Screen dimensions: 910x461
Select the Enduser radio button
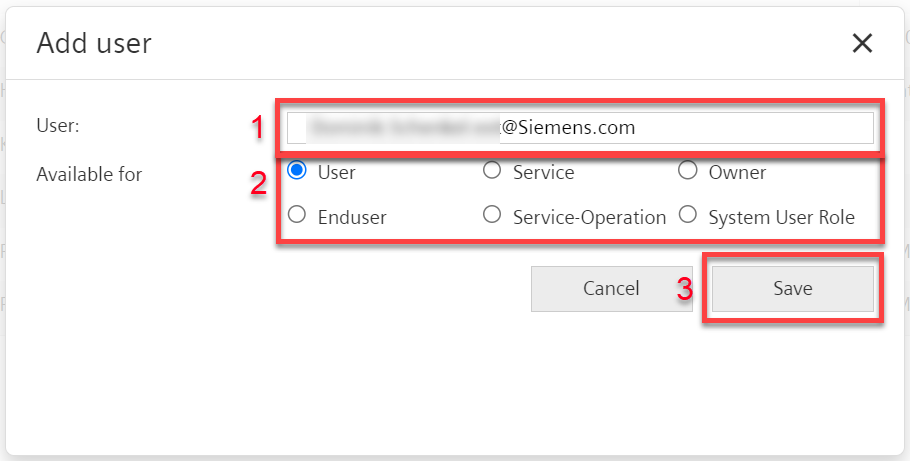click(297, 215)
